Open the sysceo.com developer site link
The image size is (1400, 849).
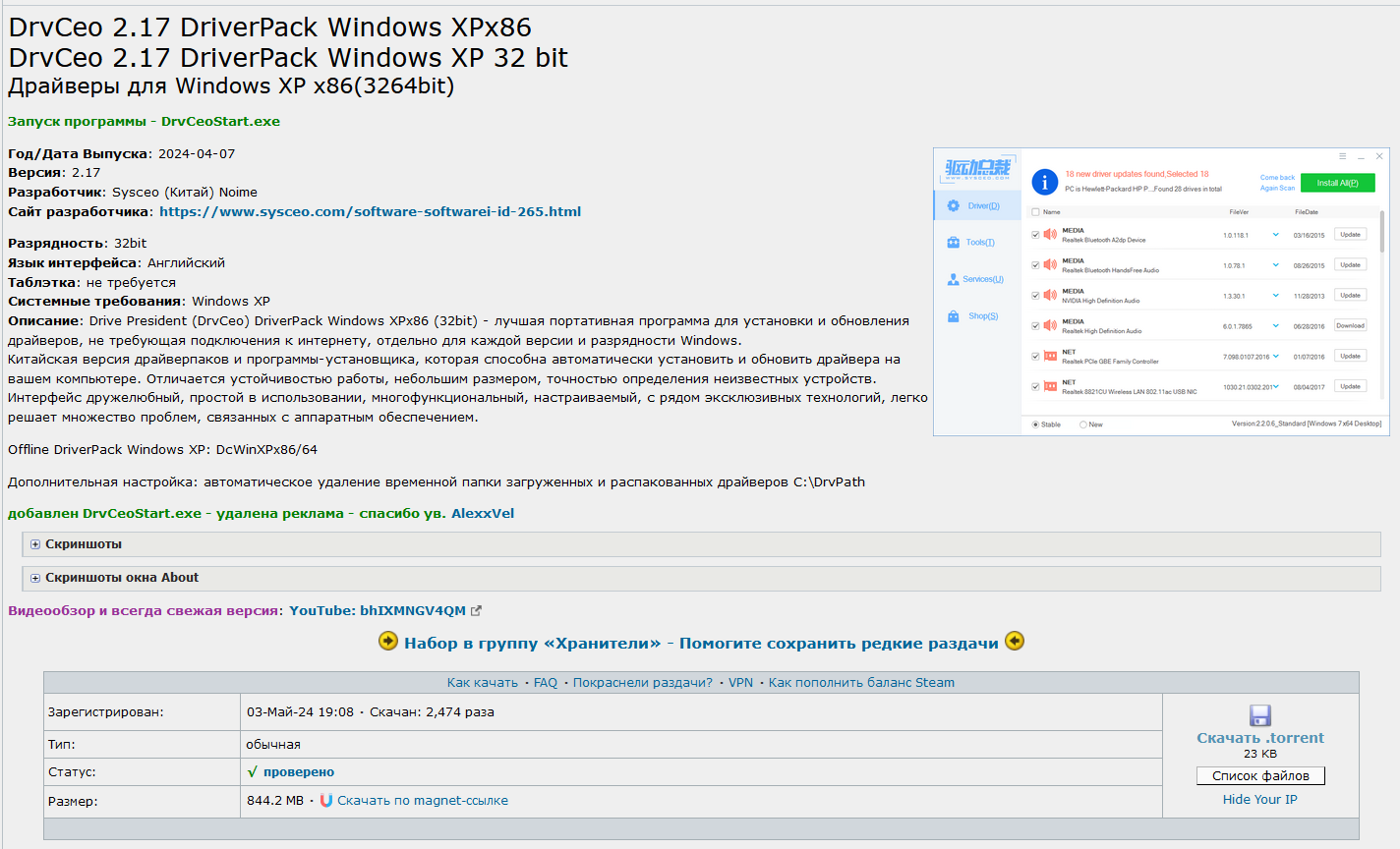(x=371, y=211)
